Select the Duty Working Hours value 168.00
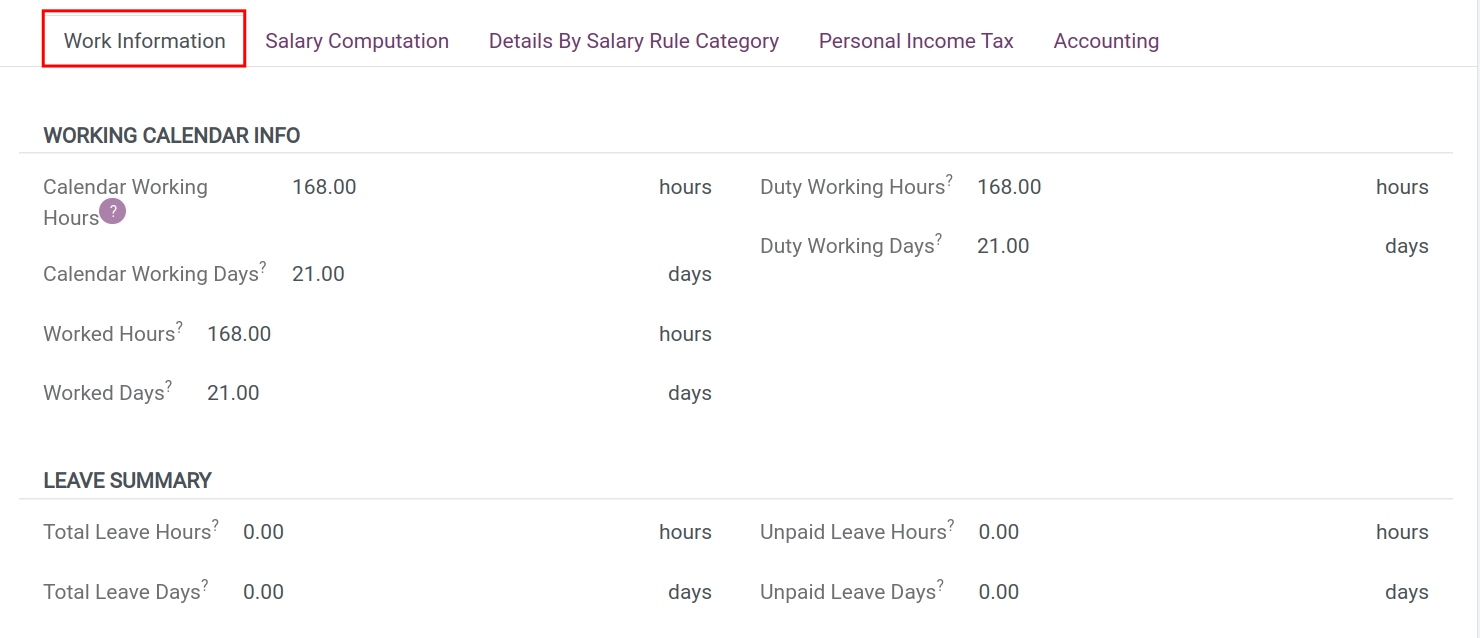Viewport: 1480px width, 638px height. coord(1009,186)
